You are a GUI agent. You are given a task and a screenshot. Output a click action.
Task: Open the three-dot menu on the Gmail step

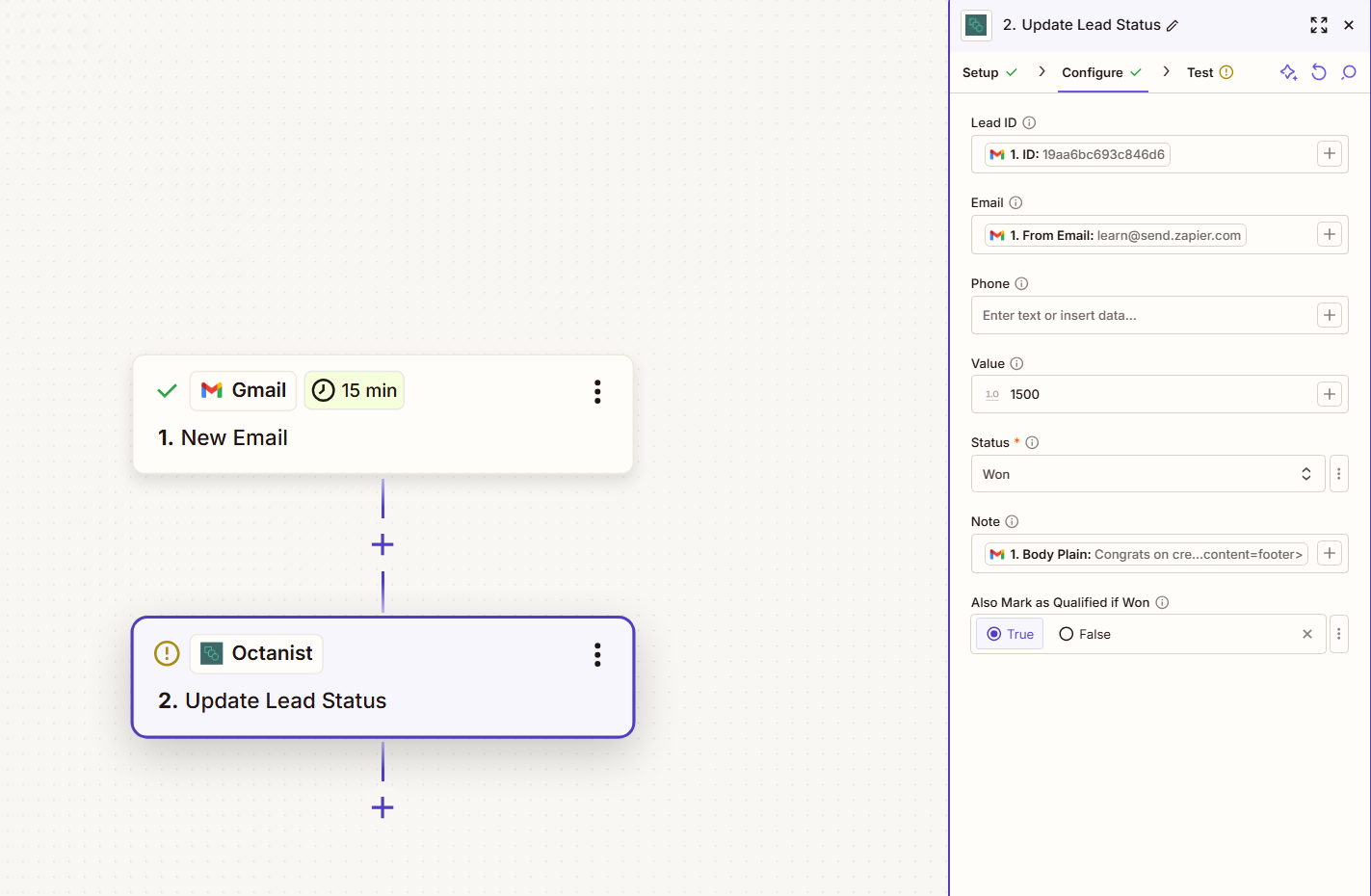point(597,391)
